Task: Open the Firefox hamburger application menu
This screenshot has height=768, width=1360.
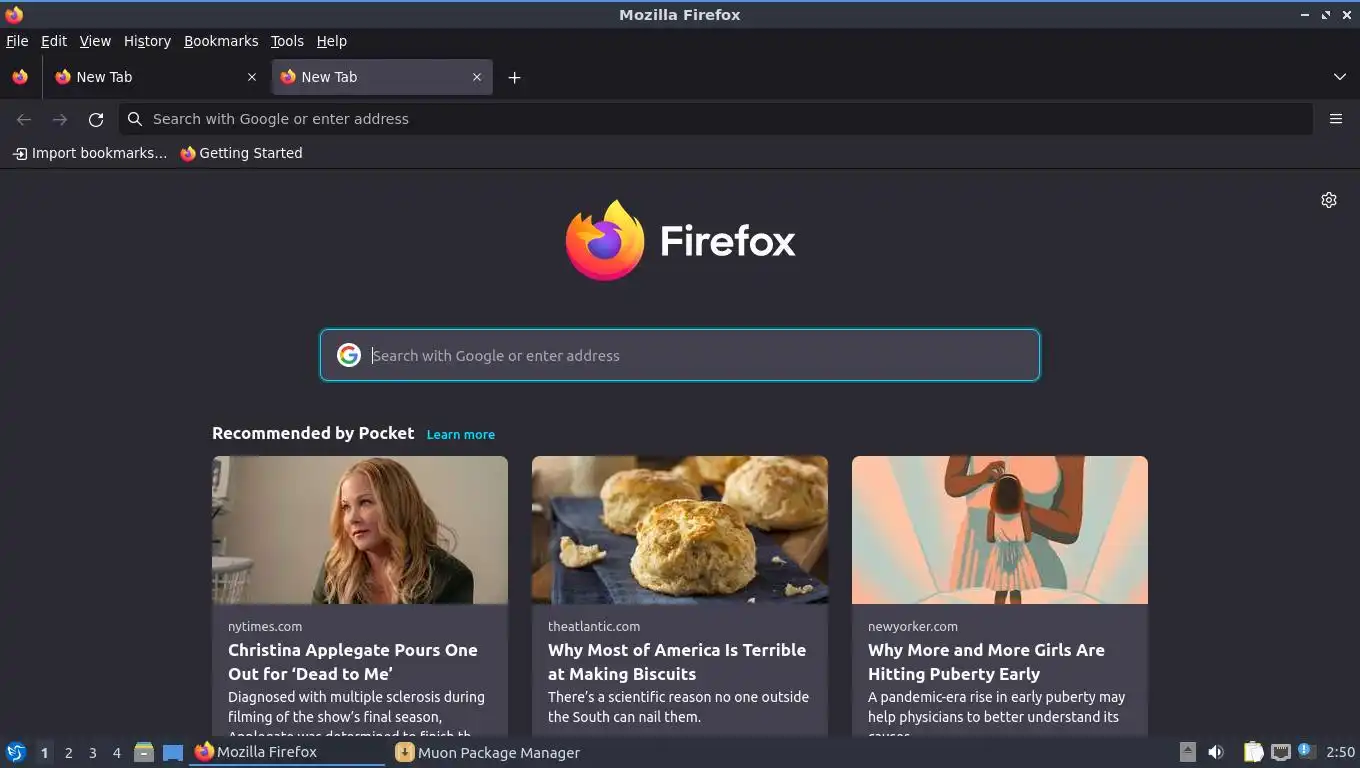Action: click(x=1336, y=119)
